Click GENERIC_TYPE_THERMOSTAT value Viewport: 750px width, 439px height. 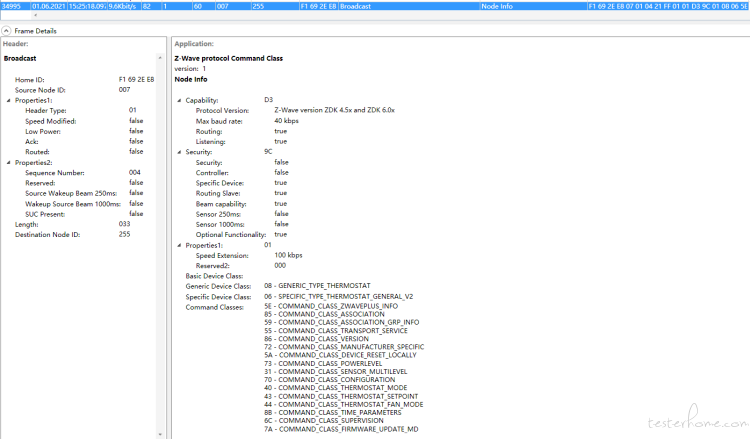point(317,286)
